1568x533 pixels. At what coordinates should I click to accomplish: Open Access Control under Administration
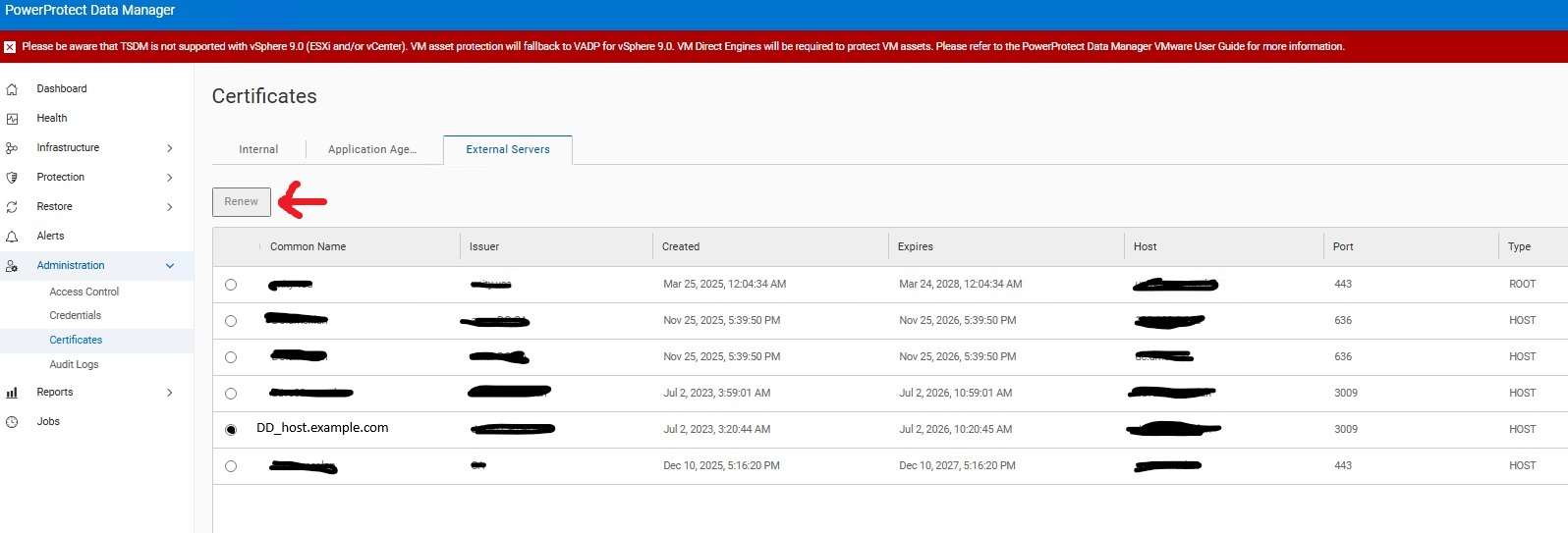[x=84, y=292]
